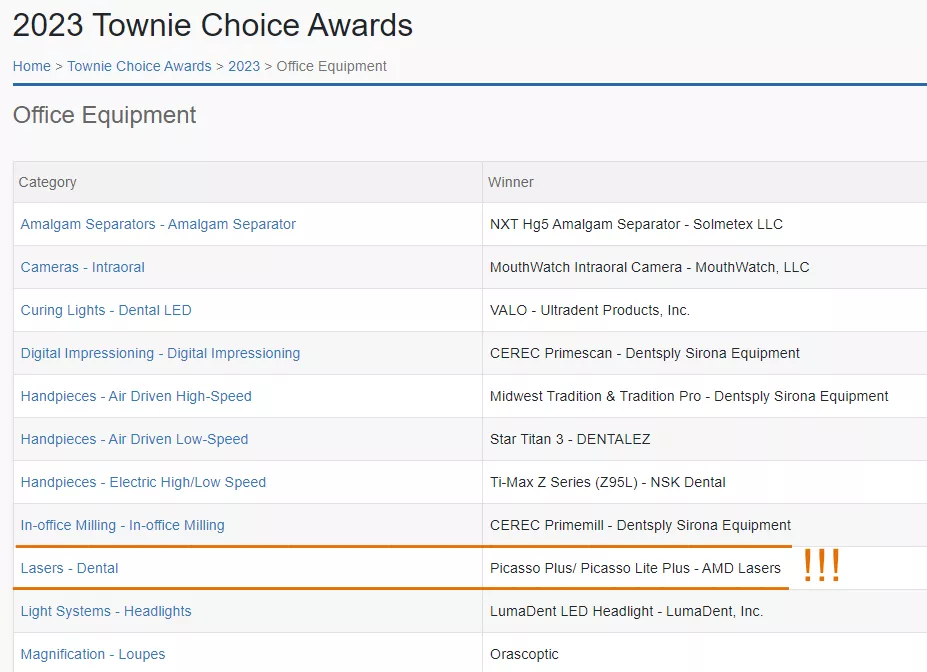The height and width of the screenshot is (672, 927).
Task: Select Ti-Max Z Series (Z95L) winner text
Action: click(x=608, y=483)
